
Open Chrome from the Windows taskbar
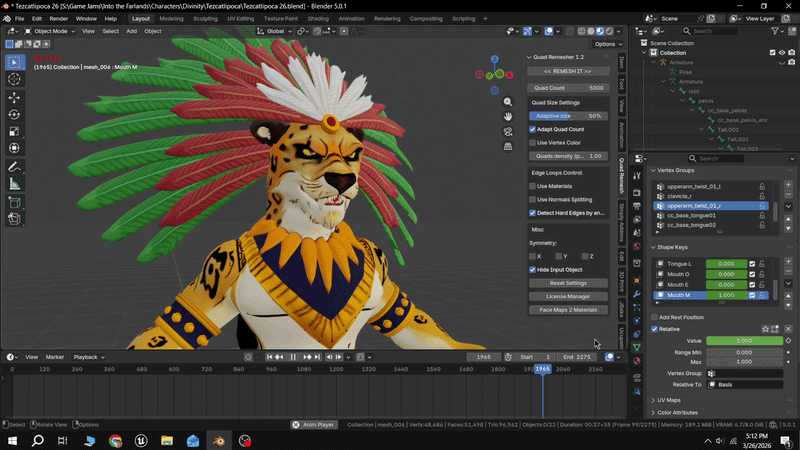click(115, 441)
